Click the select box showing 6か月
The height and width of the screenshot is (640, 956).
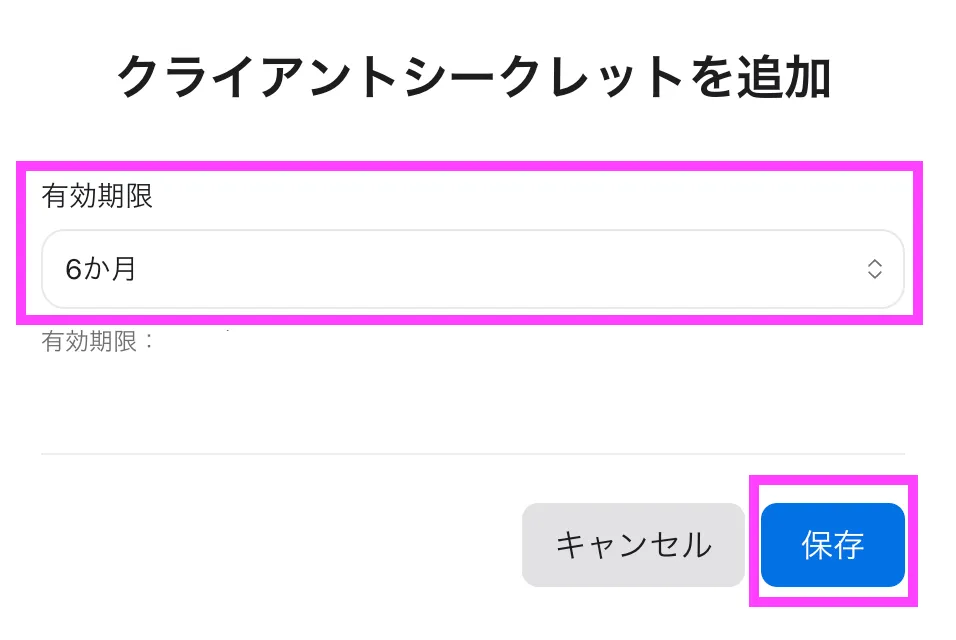pos(472,269)
